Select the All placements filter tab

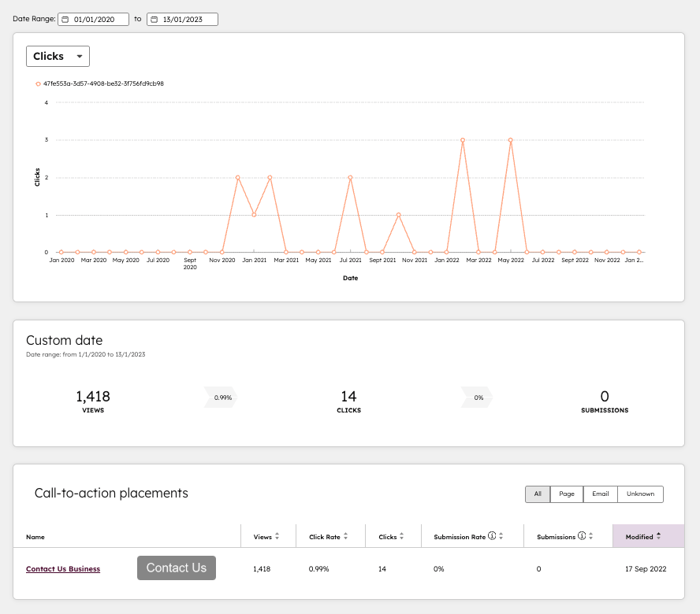click(x=538, y=494)
